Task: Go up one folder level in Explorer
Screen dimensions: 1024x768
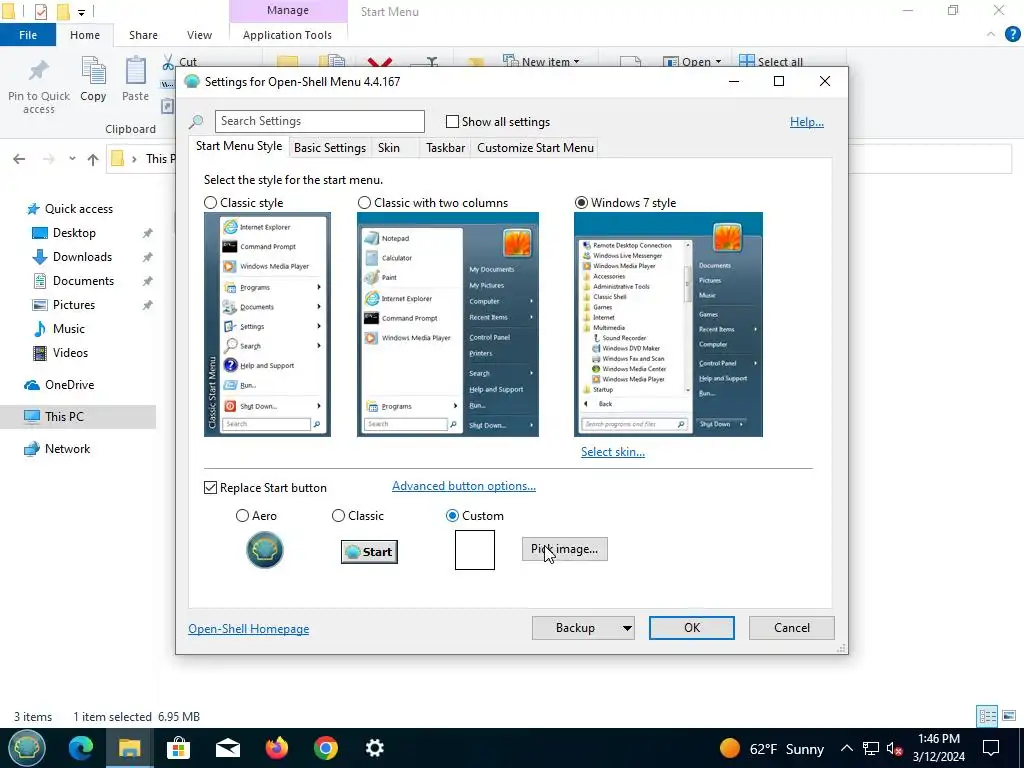Action: tap(93, 159)
